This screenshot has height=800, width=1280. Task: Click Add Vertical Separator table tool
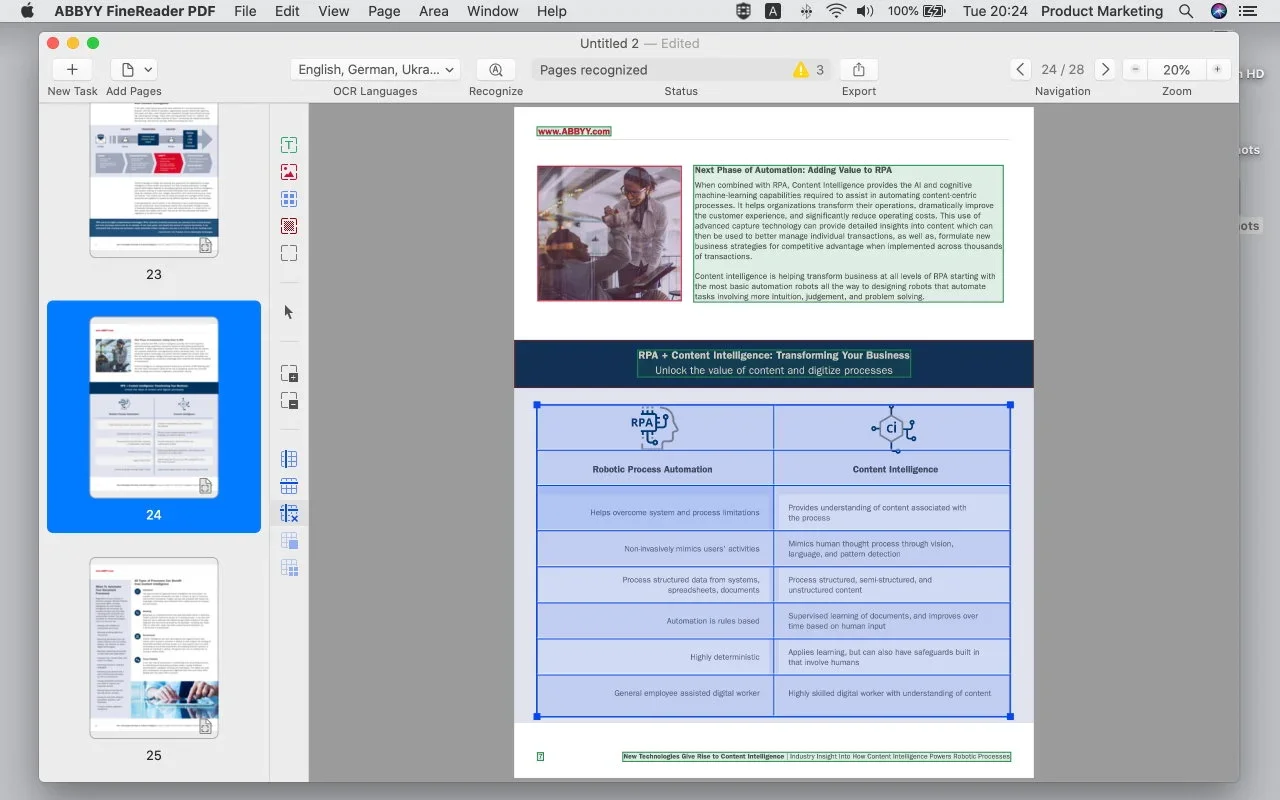point(289,459)
